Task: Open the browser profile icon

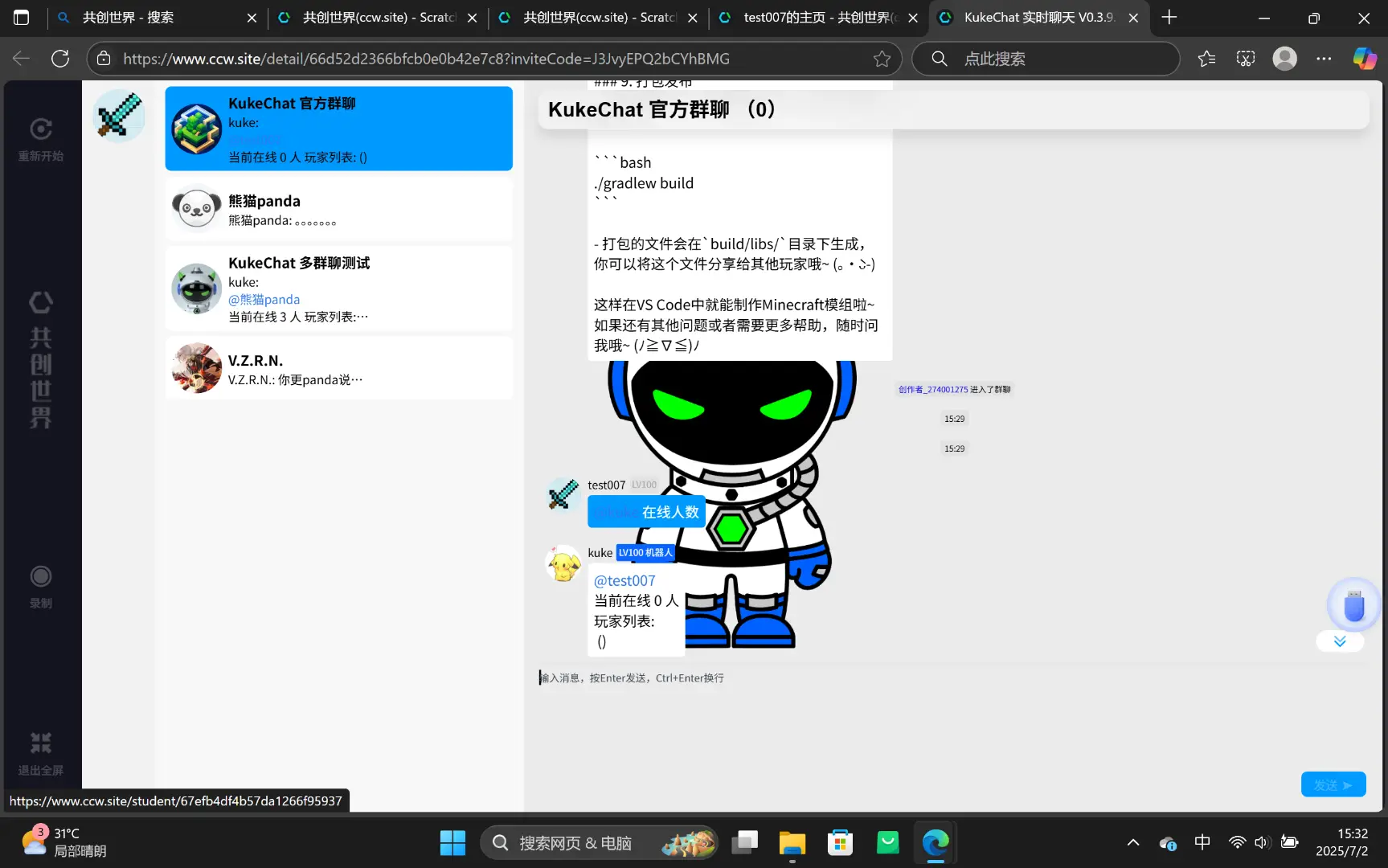Action: [x=1285, y=59]
